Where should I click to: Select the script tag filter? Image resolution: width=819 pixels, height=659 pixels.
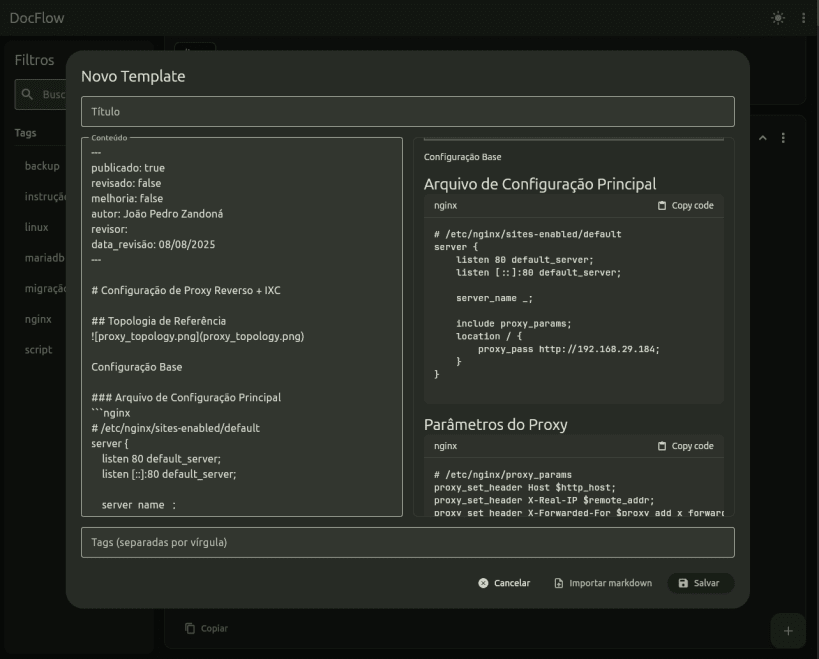tap(39, 350)
